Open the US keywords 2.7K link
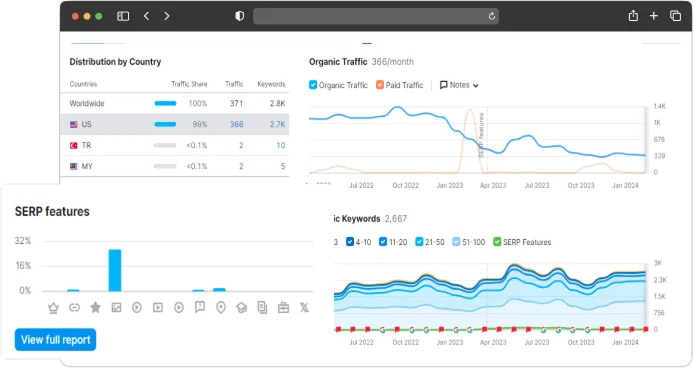Image resolution: width=693 pixels, height=368 pixels. [278, 125]
